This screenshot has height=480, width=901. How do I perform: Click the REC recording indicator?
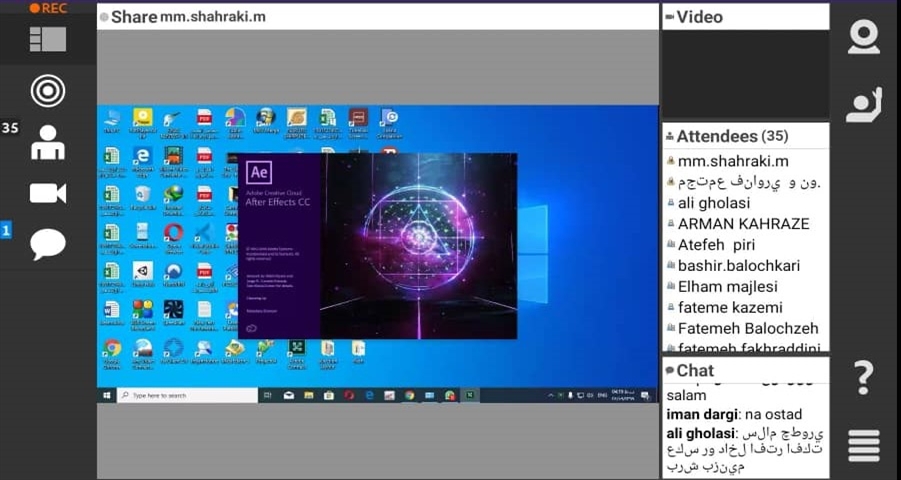[48, 8]
